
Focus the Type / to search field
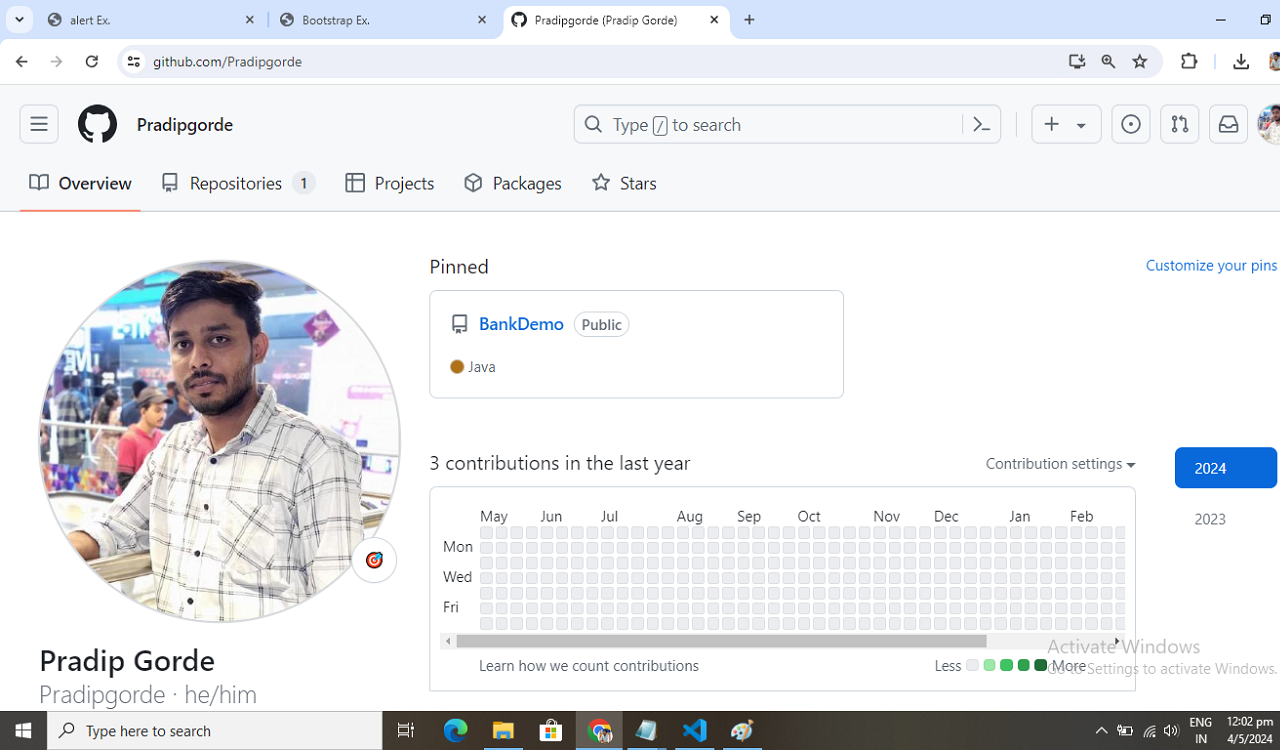767,124
